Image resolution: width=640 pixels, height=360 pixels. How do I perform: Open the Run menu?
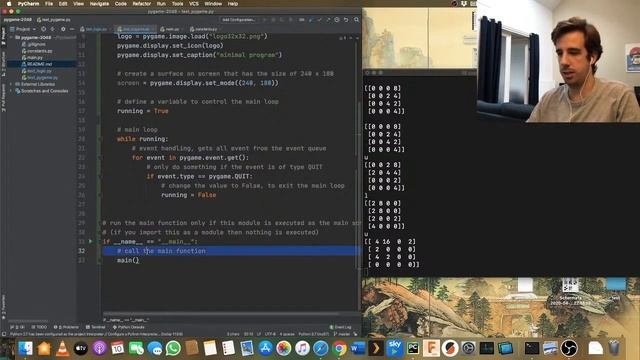point(161,4)
